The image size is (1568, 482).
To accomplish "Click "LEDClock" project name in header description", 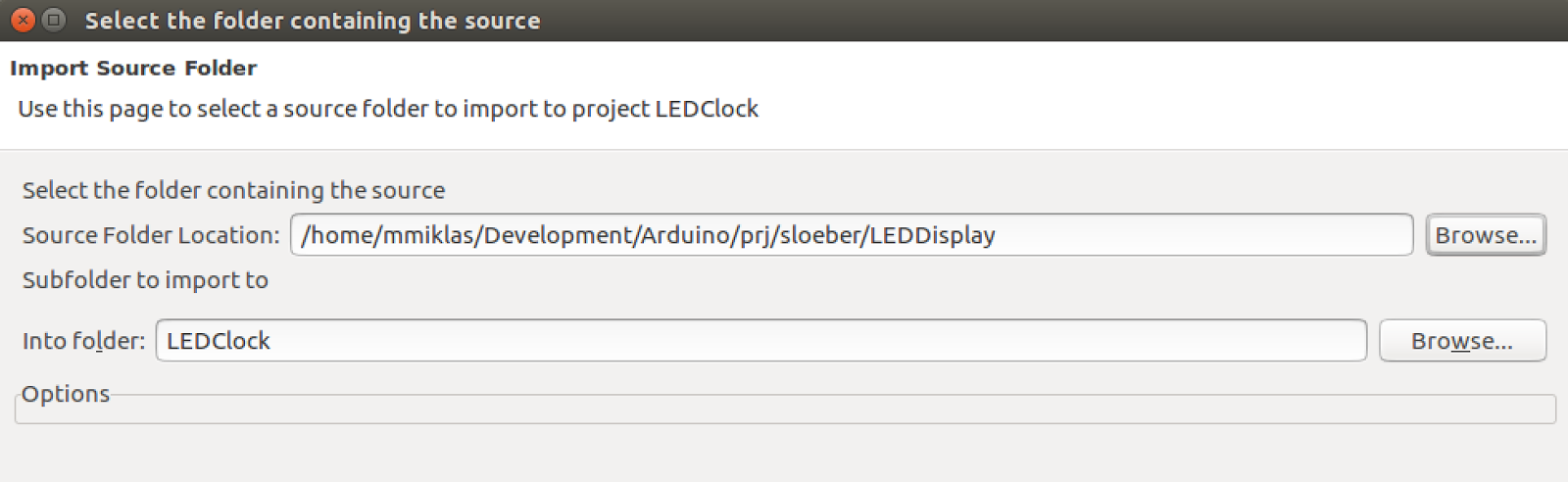I will click(707, 109).
